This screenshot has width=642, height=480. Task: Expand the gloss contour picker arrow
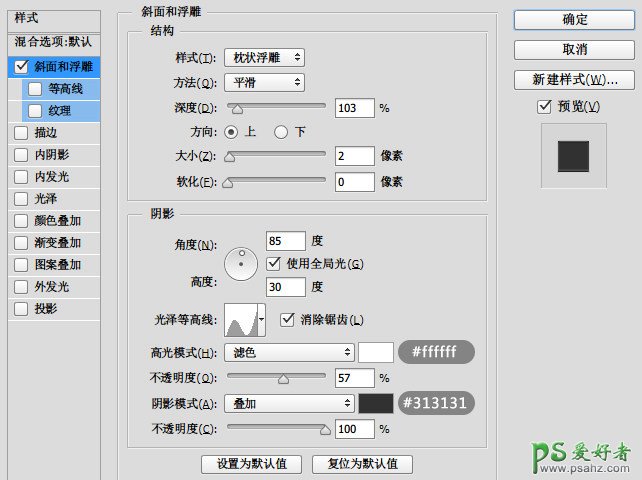point(262,320)
